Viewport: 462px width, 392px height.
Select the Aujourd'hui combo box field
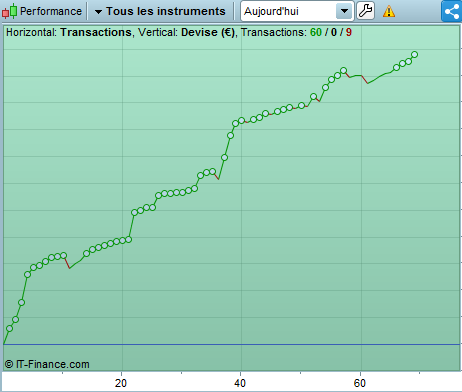[297, 11]
